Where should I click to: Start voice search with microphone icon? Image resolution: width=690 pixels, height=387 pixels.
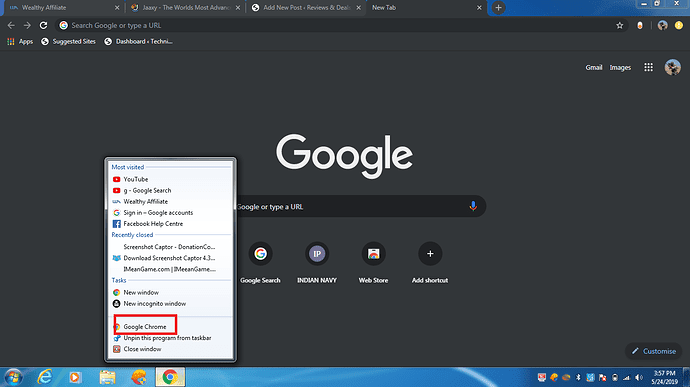[473, 206]
